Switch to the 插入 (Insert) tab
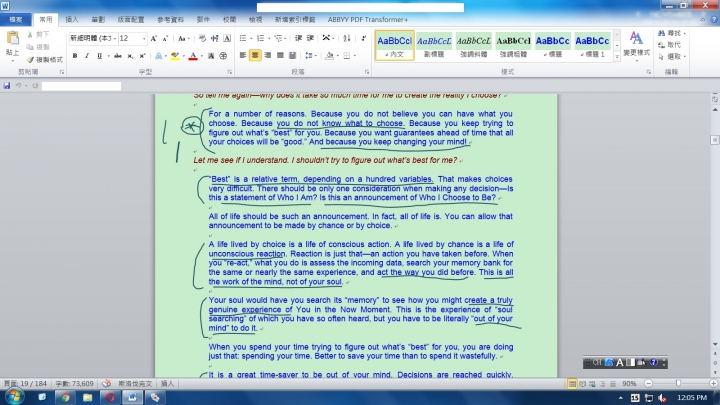The width and height of the screenshot is (720, 405). coord(72,19)
